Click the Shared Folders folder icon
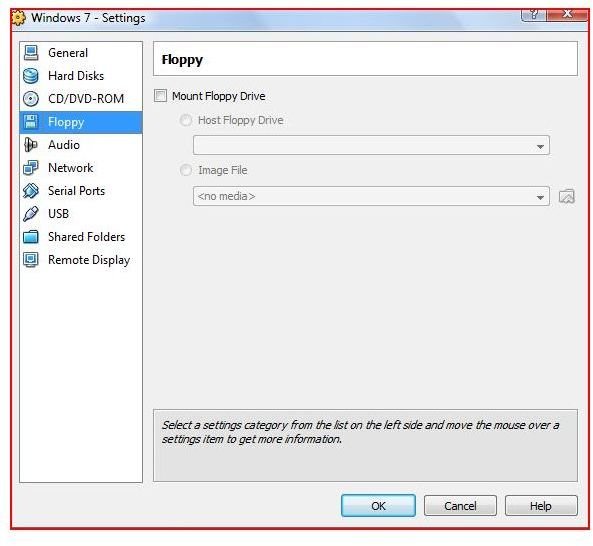 (x=31, y=237)
